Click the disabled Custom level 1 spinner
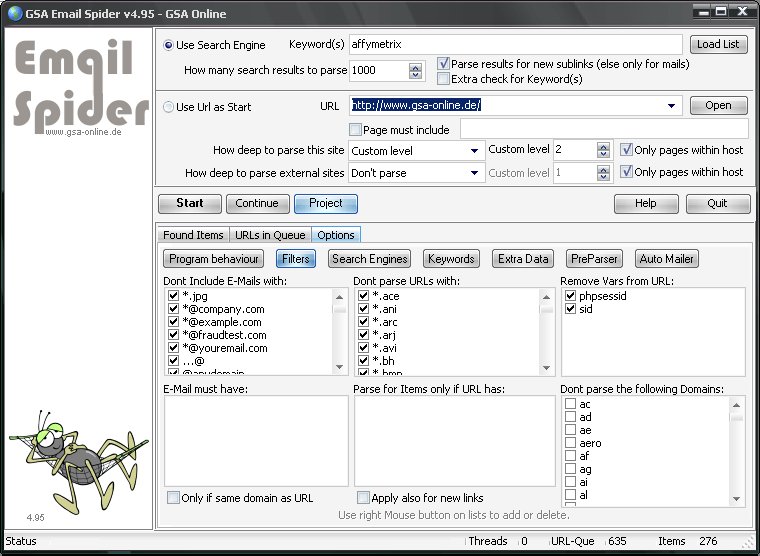Viewport: 760px width, 556px height. coord(603,173)
